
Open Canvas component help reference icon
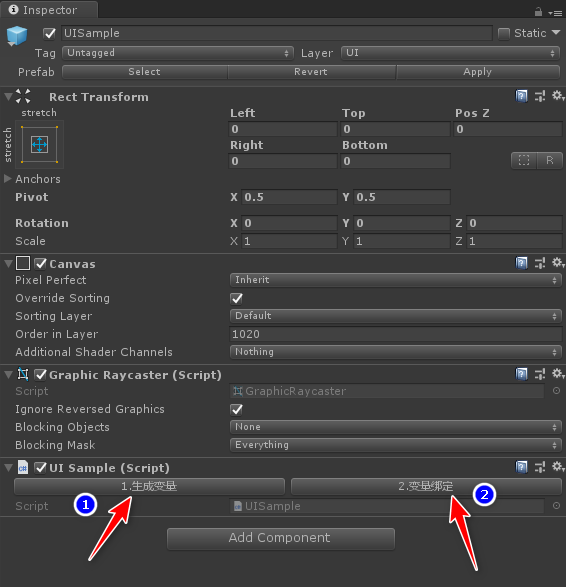click(x=521, y=263)
